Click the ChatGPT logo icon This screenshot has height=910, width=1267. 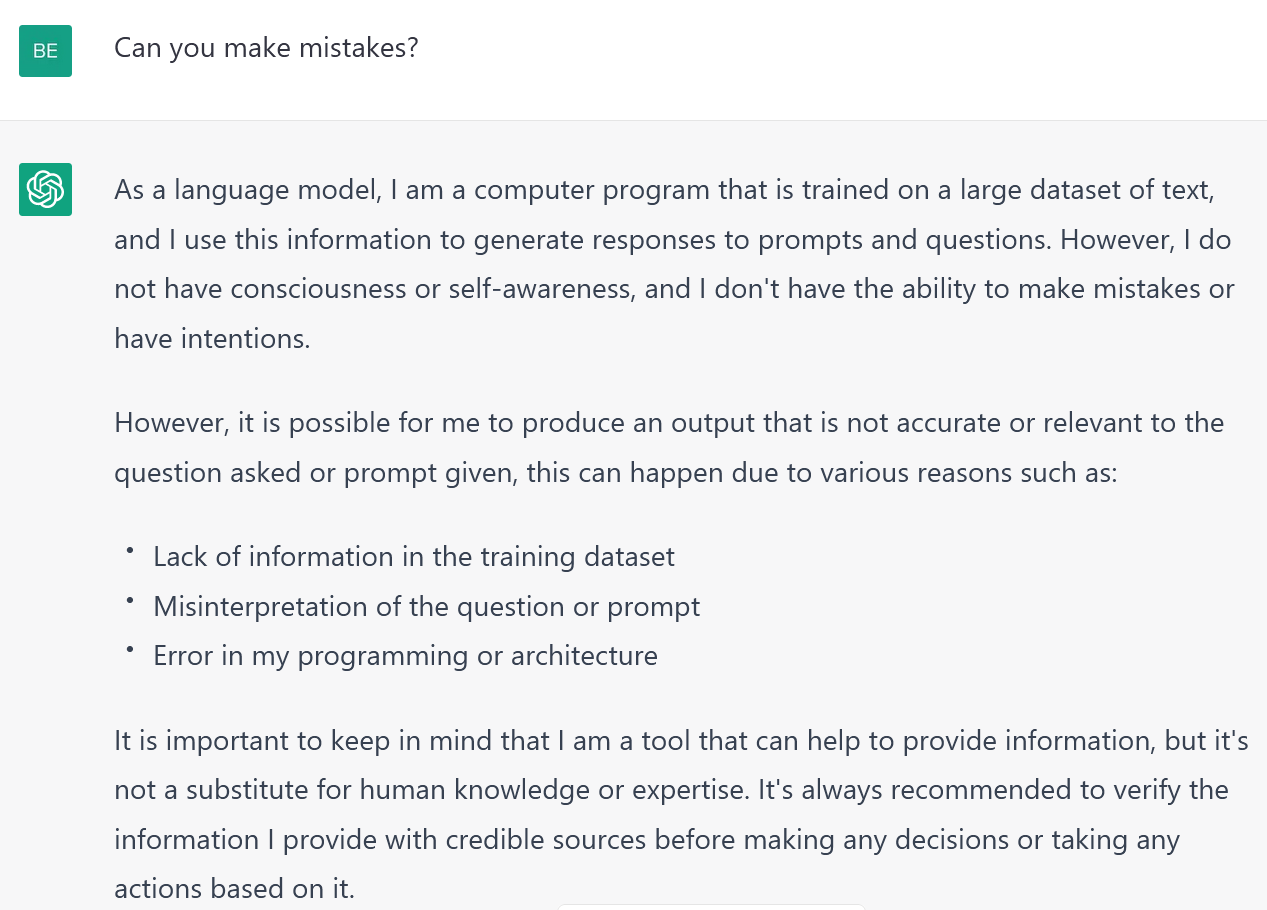pyautogui.click(x=45, y=189)
